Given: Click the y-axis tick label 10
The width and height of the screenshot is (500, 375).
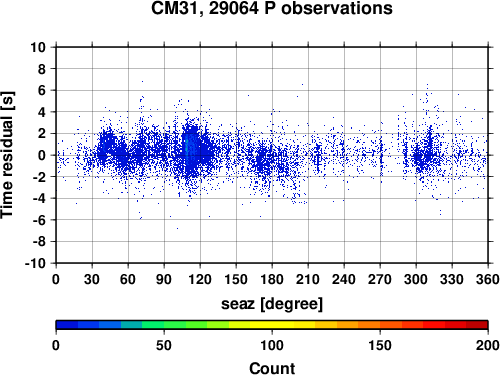Looking at the screenshot, I should [x=38, y=47].
